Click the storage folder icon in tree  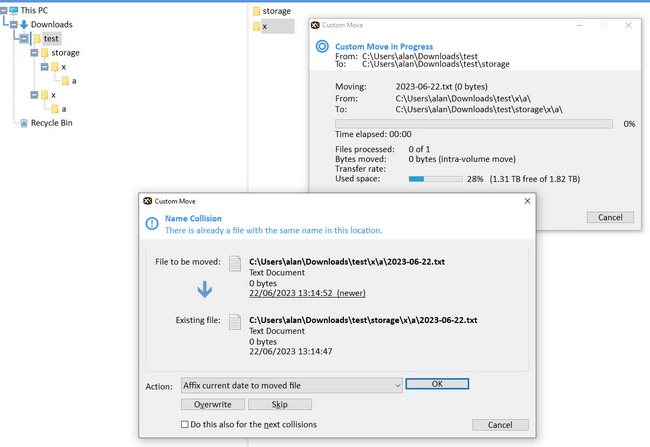click(x=45, y=53)
